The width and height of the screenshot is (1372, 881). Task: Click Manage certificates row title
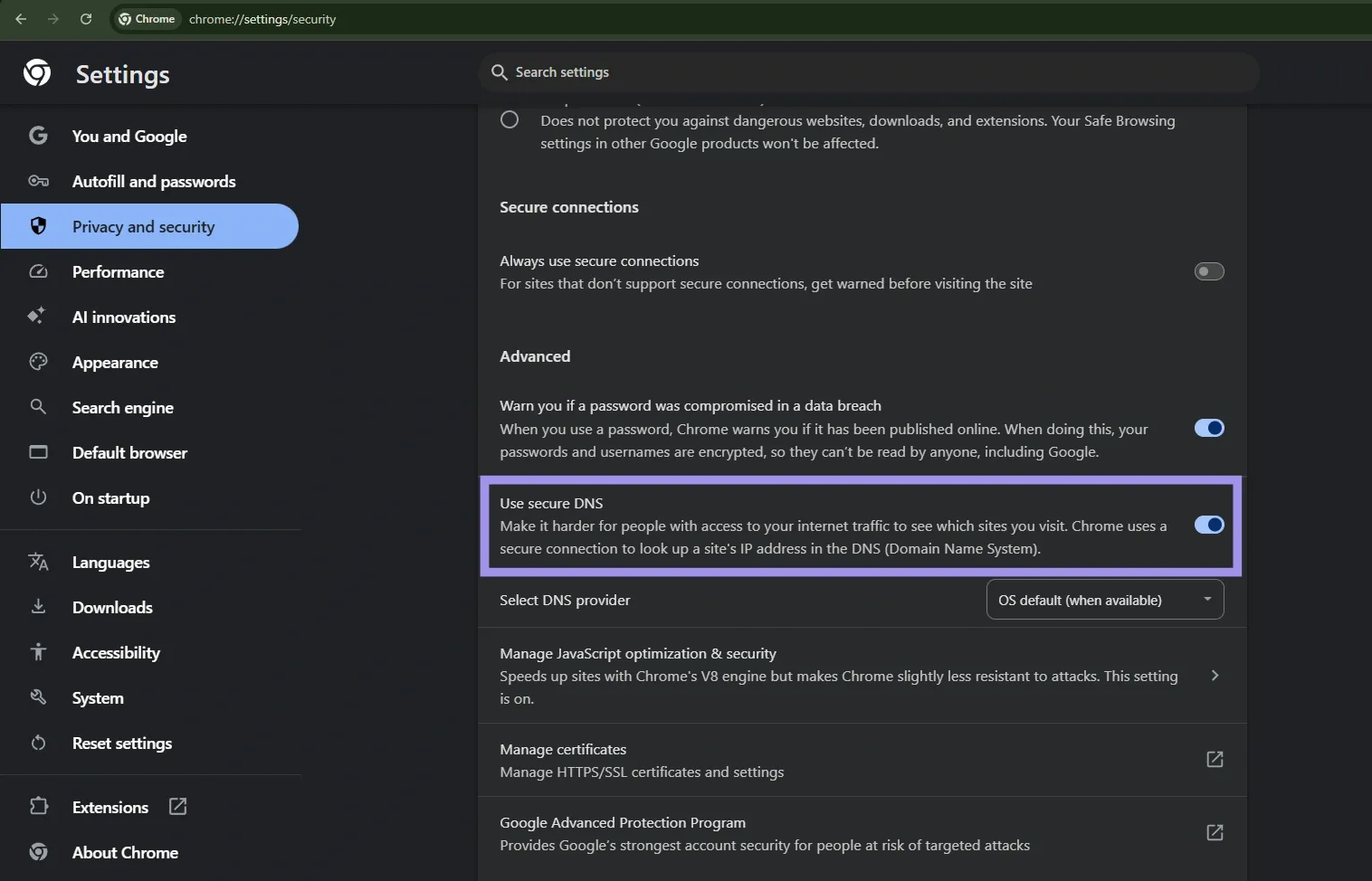(563, 749)
